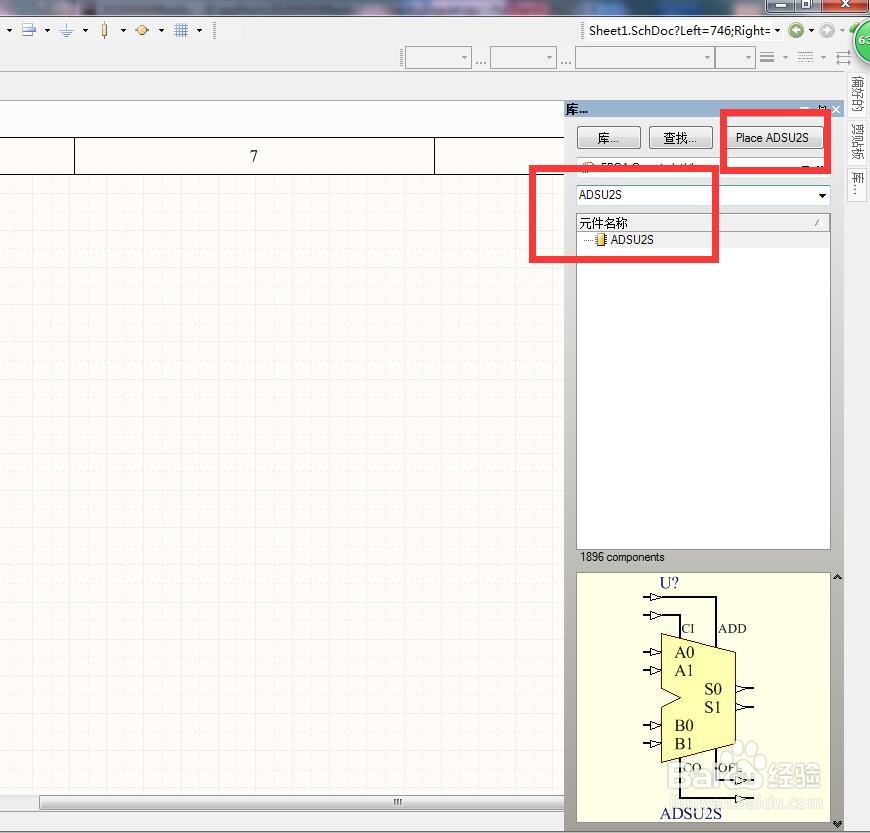This screenshot has width=870, height=833.
Task: Click the horizontal schematic scrollbar thumb
Action: click(x=302, y=802)
